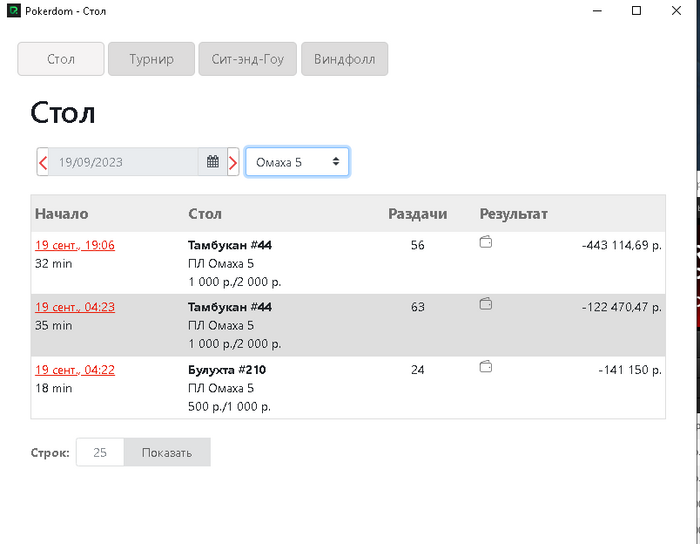
Task: Switch to the Сит-энд-Гоу tab
Action: [247, 59]
